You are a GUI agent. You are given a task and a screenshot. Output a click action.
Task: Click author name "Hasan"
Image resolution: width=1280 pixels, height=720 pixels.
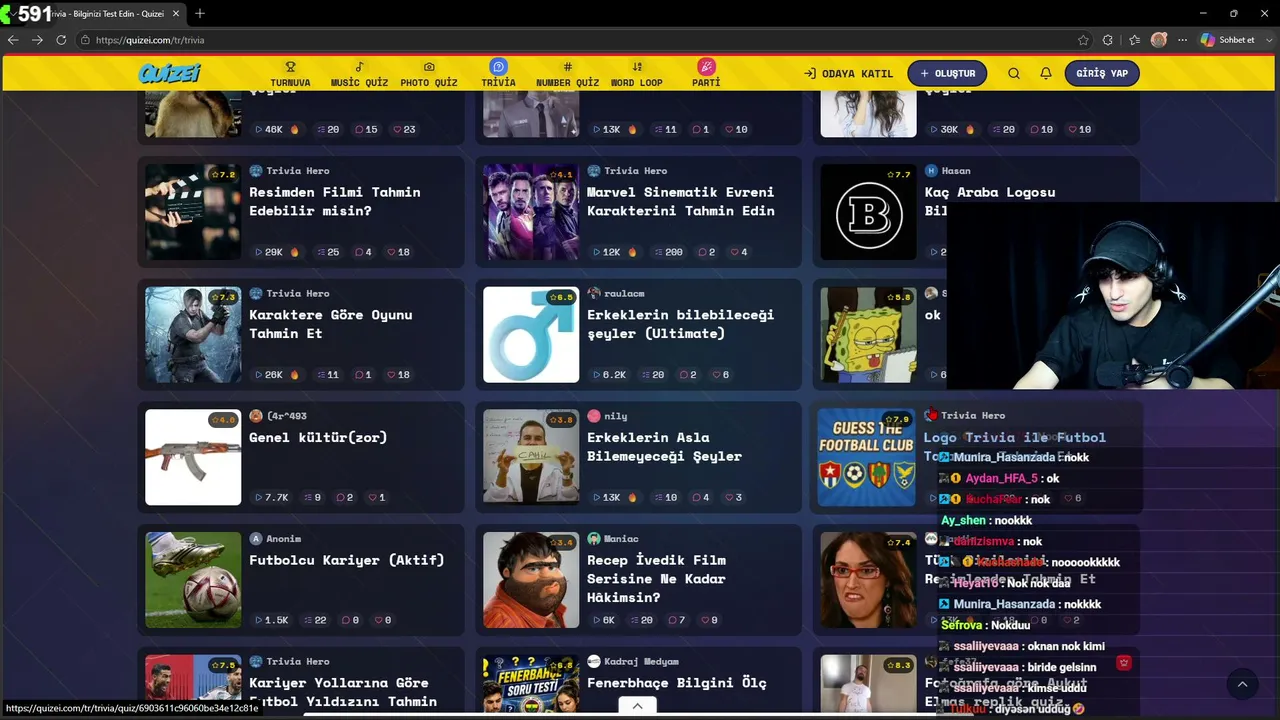[956, 171]
